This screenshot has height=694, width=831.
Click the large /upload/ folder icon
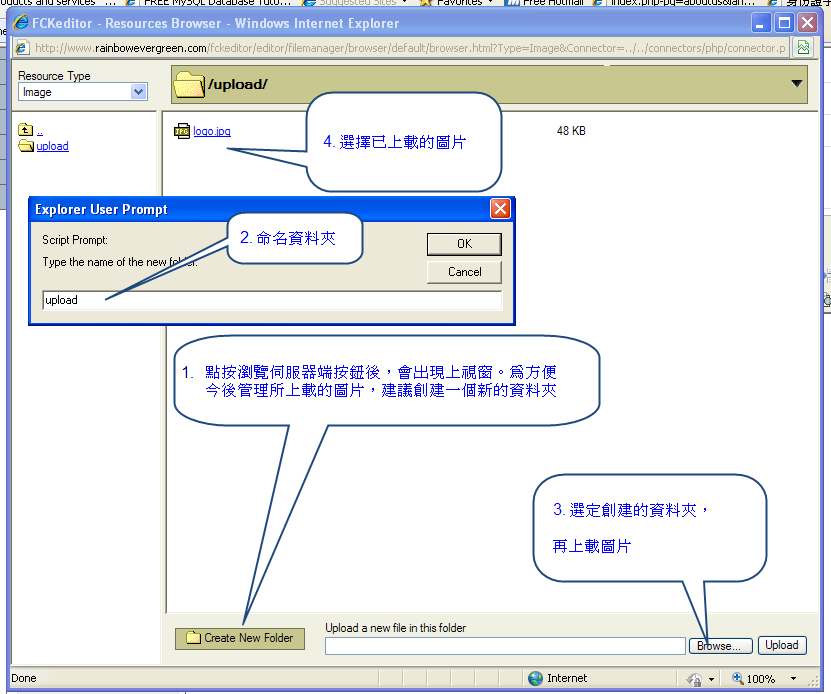188,85
